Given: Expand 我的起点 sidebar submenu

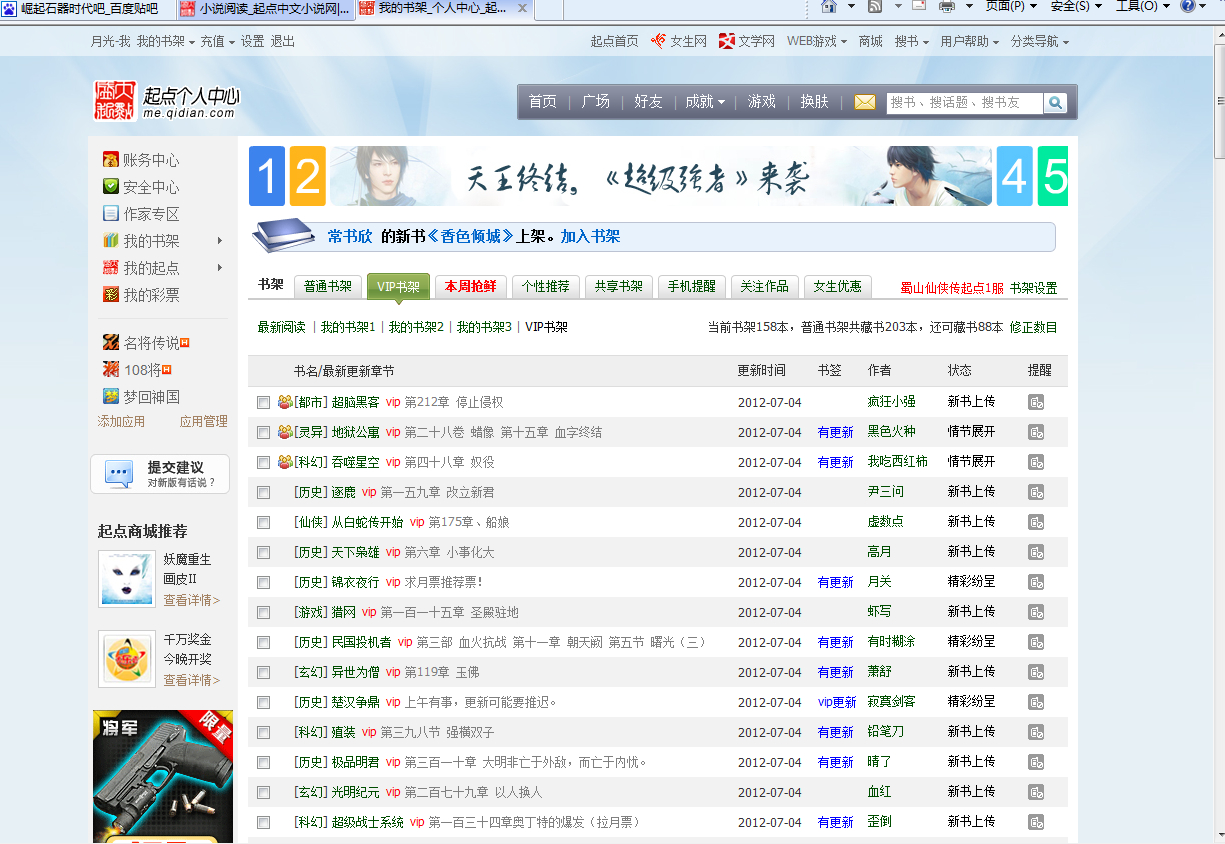Looking at the screenshot, I should pyautogui.click(x=219, y=268).
